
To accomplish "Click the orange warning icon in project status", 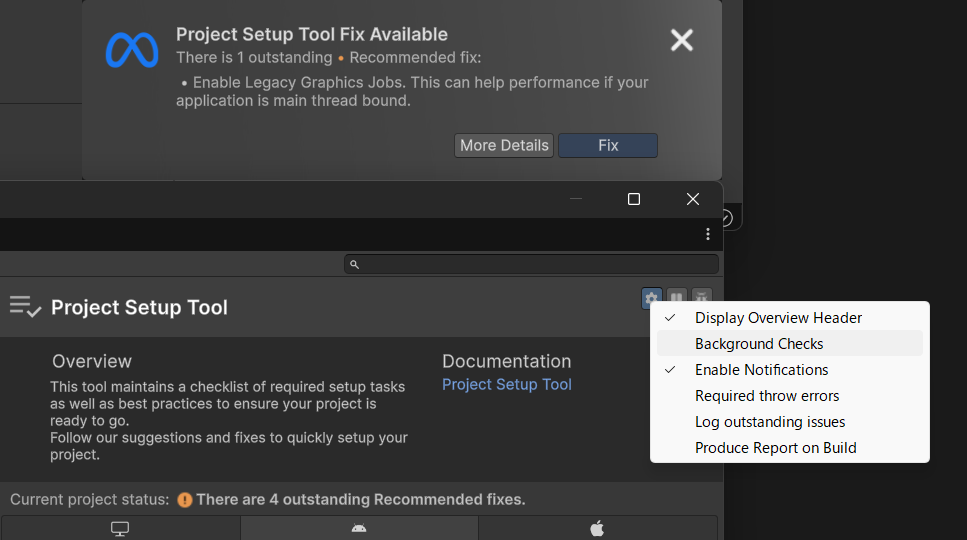I will pyautogui.click(x=184, y=500).
